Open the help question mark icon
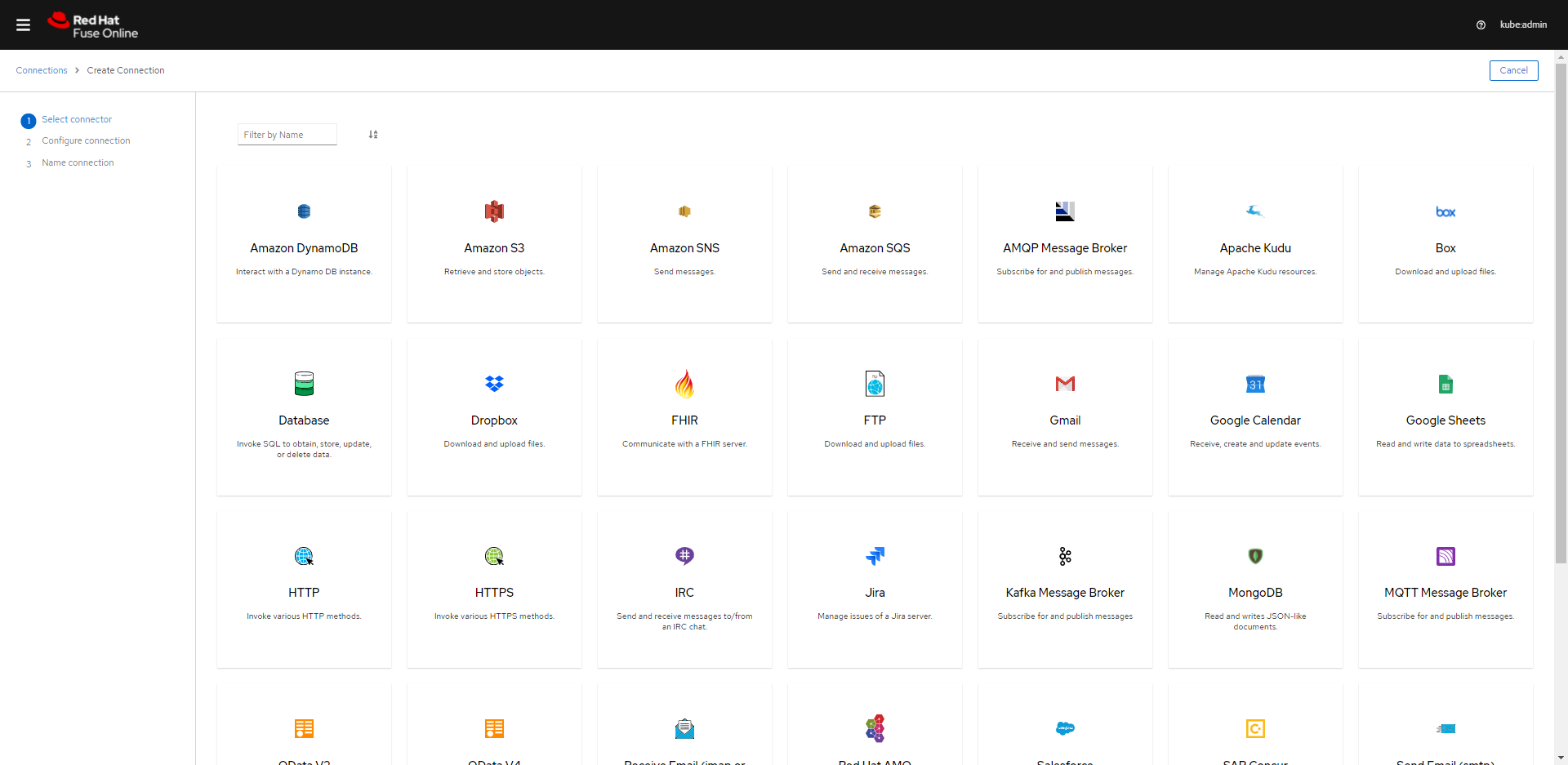The width and height of the screenshot is (1568, 765). coord(1481,25)
